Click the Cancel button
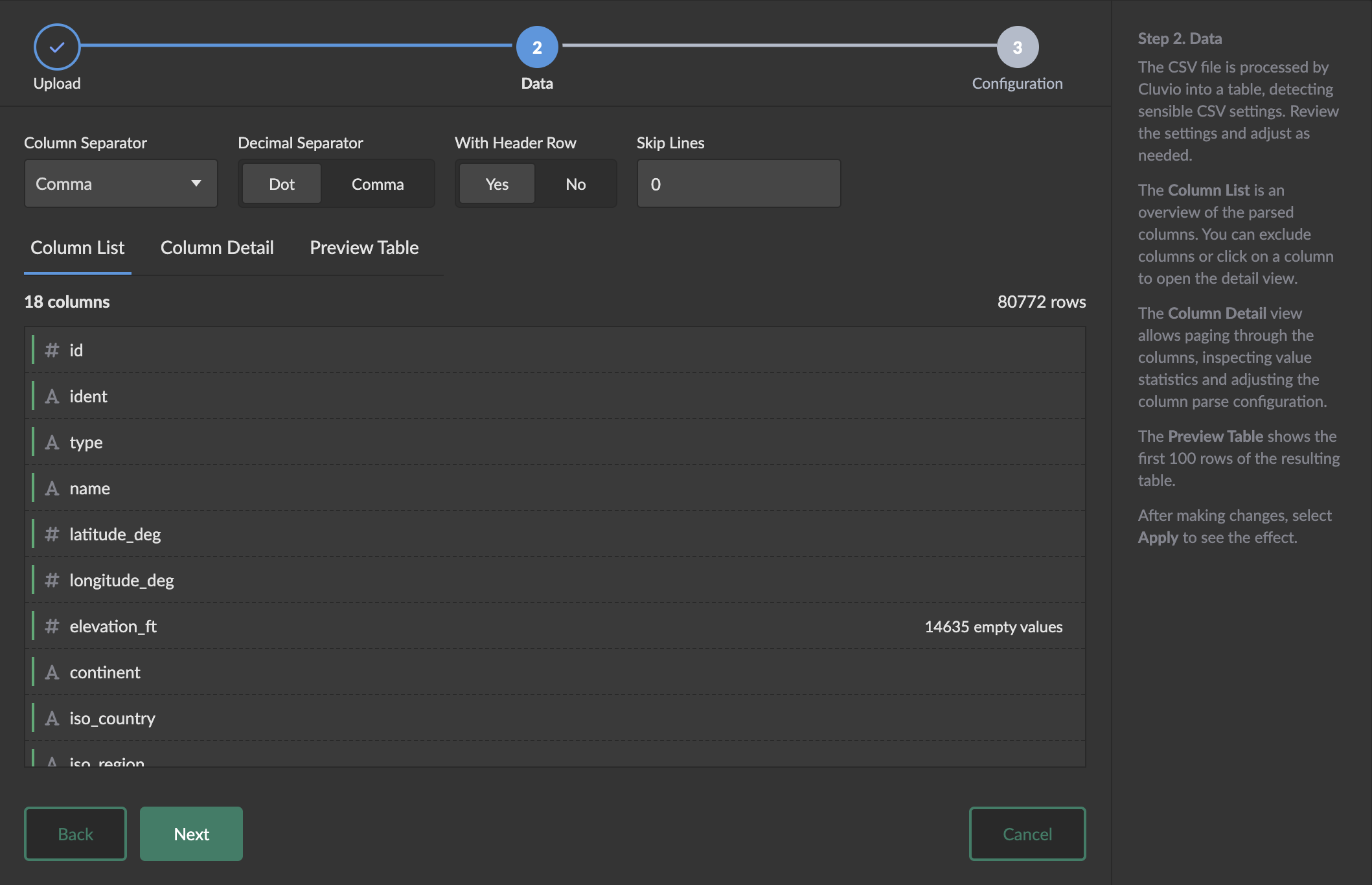Image resolution: width=1372 pixels, height=885 pixels. tap(1027, 834)
